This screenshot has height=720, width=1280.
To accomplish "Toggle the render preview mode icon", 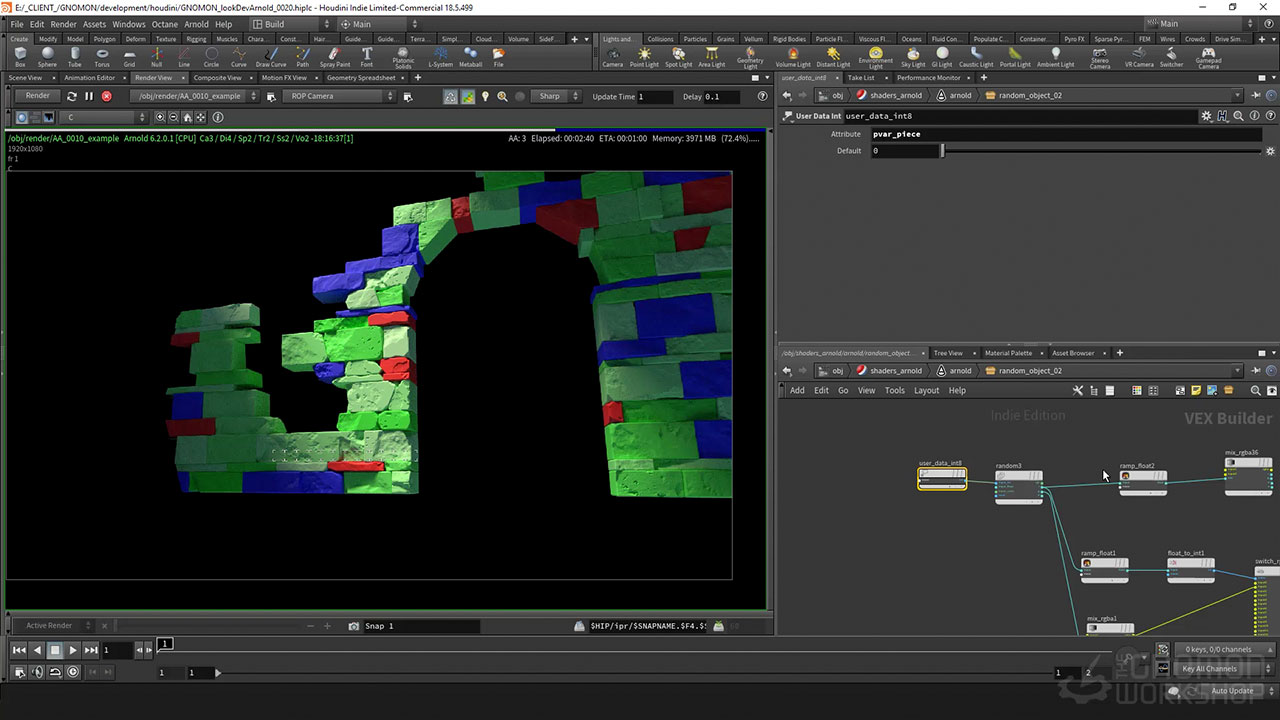I will click(x=450, y=96).
